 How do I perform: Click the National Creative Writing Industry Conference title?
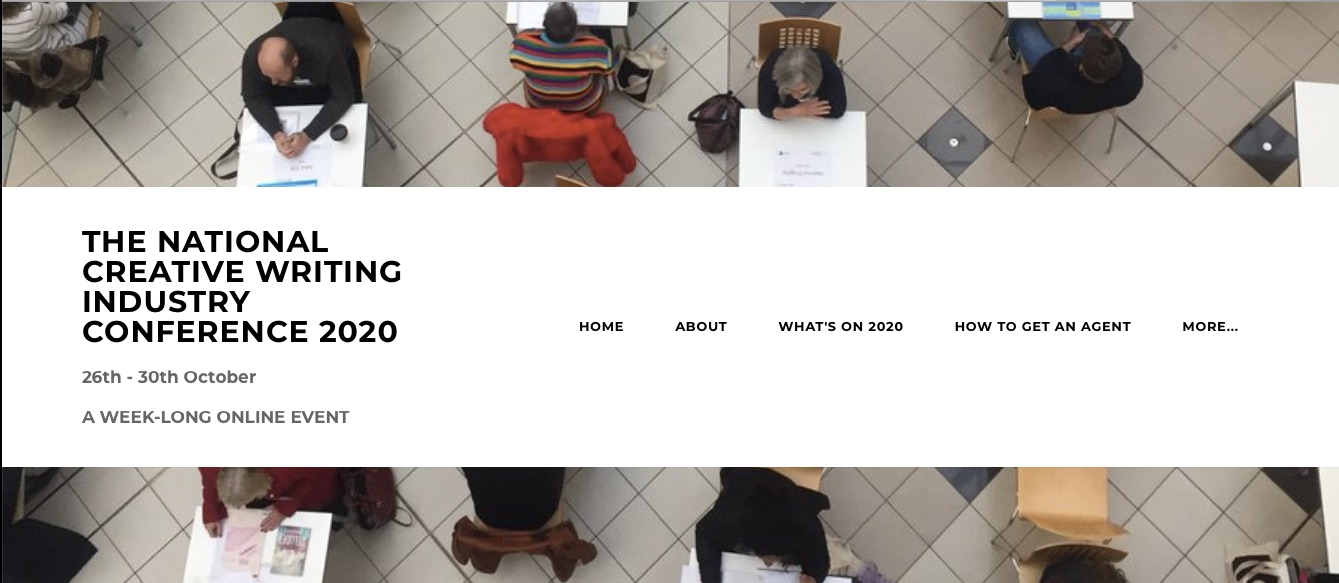(242, 286)
